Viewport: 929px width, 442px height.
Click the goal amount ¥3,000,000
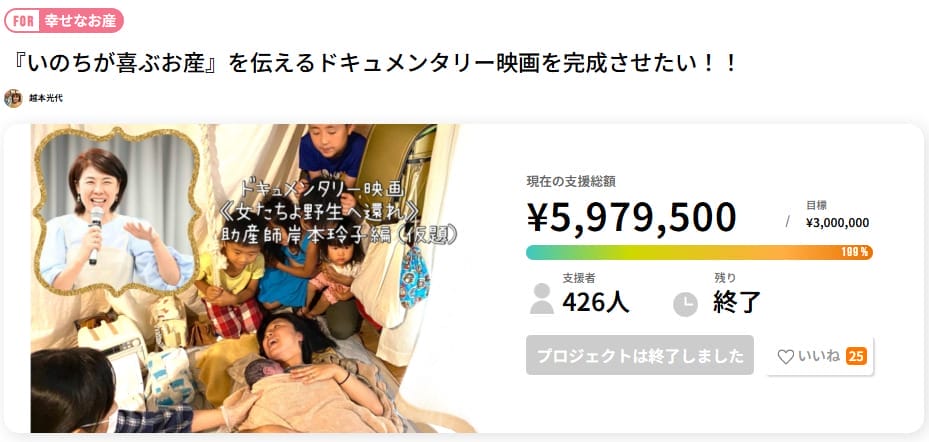[x=837, y=223]
